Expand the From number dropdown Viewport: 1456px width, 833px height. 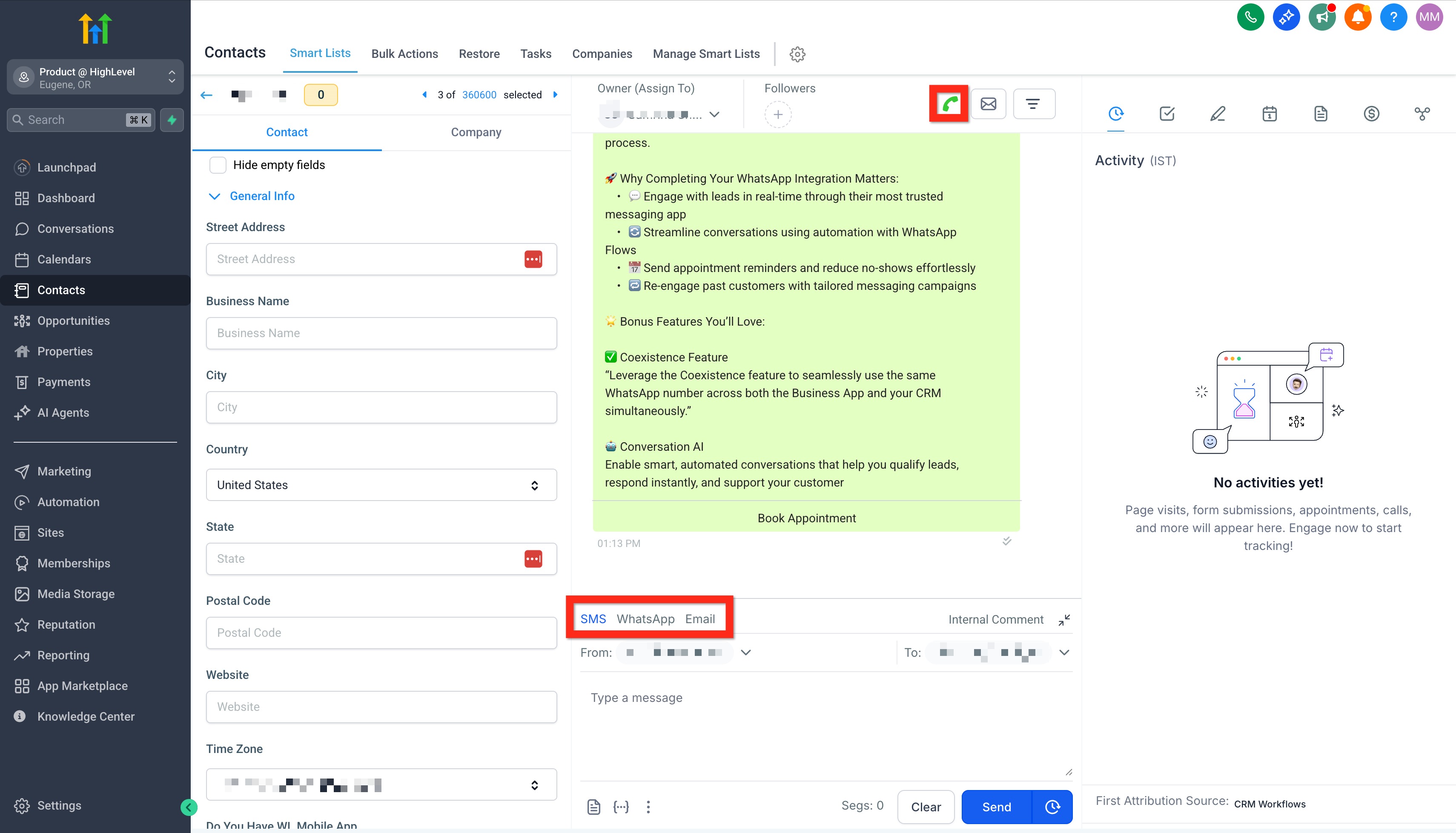(x=745, y=652)
